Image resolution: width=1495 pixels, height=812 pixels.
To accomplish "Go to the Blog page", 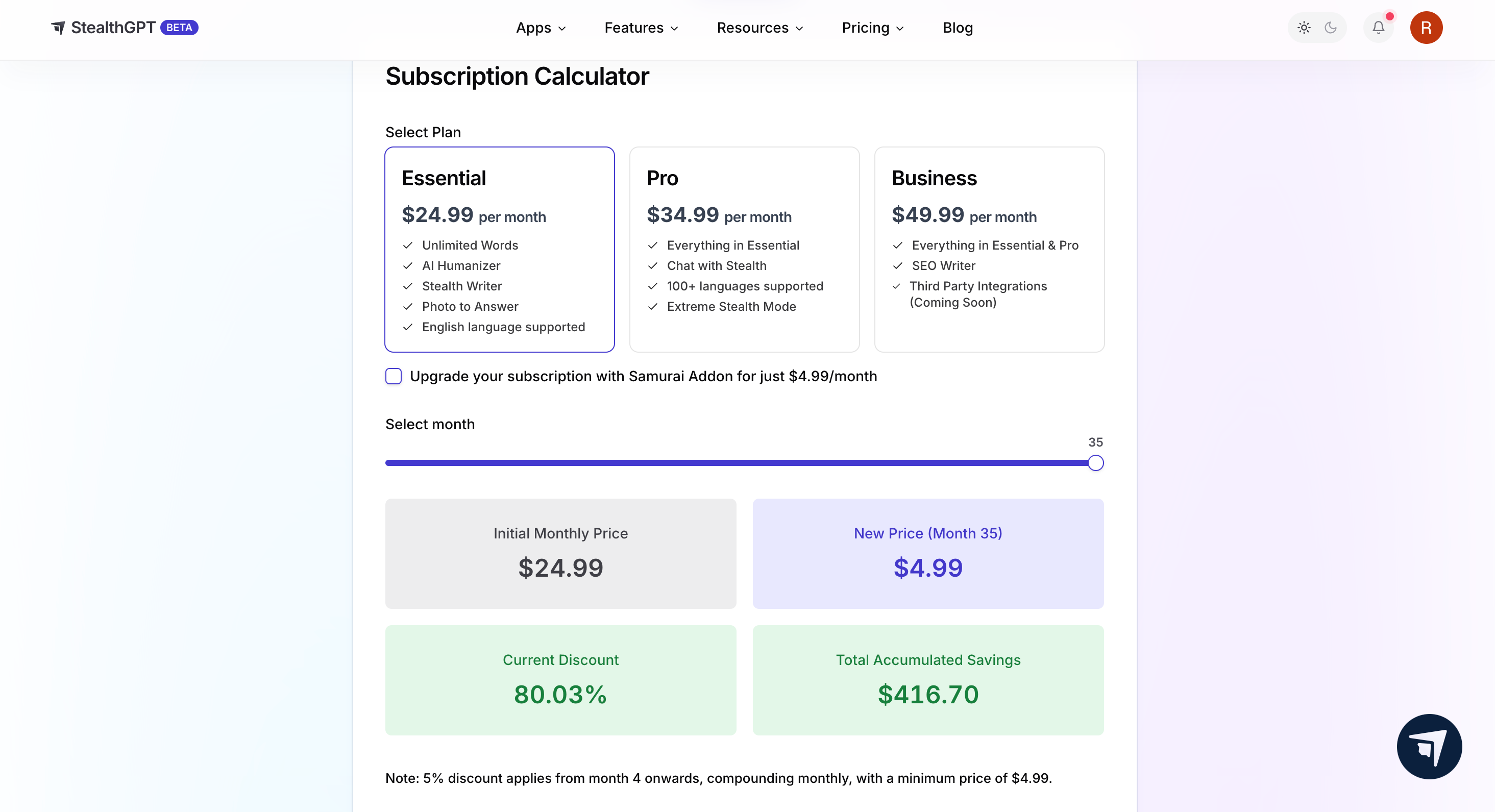I will point(958,28).
